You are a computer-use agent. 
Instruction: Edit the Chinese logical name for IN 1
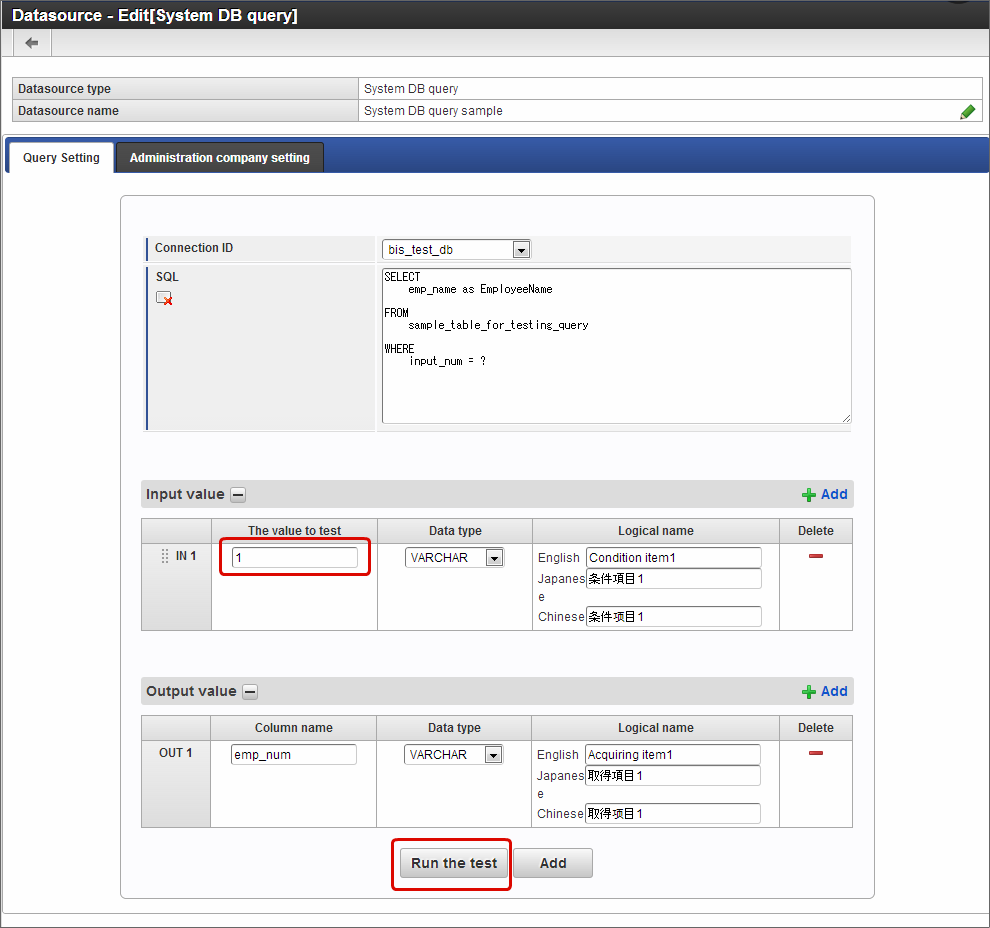tap(674, 616)
